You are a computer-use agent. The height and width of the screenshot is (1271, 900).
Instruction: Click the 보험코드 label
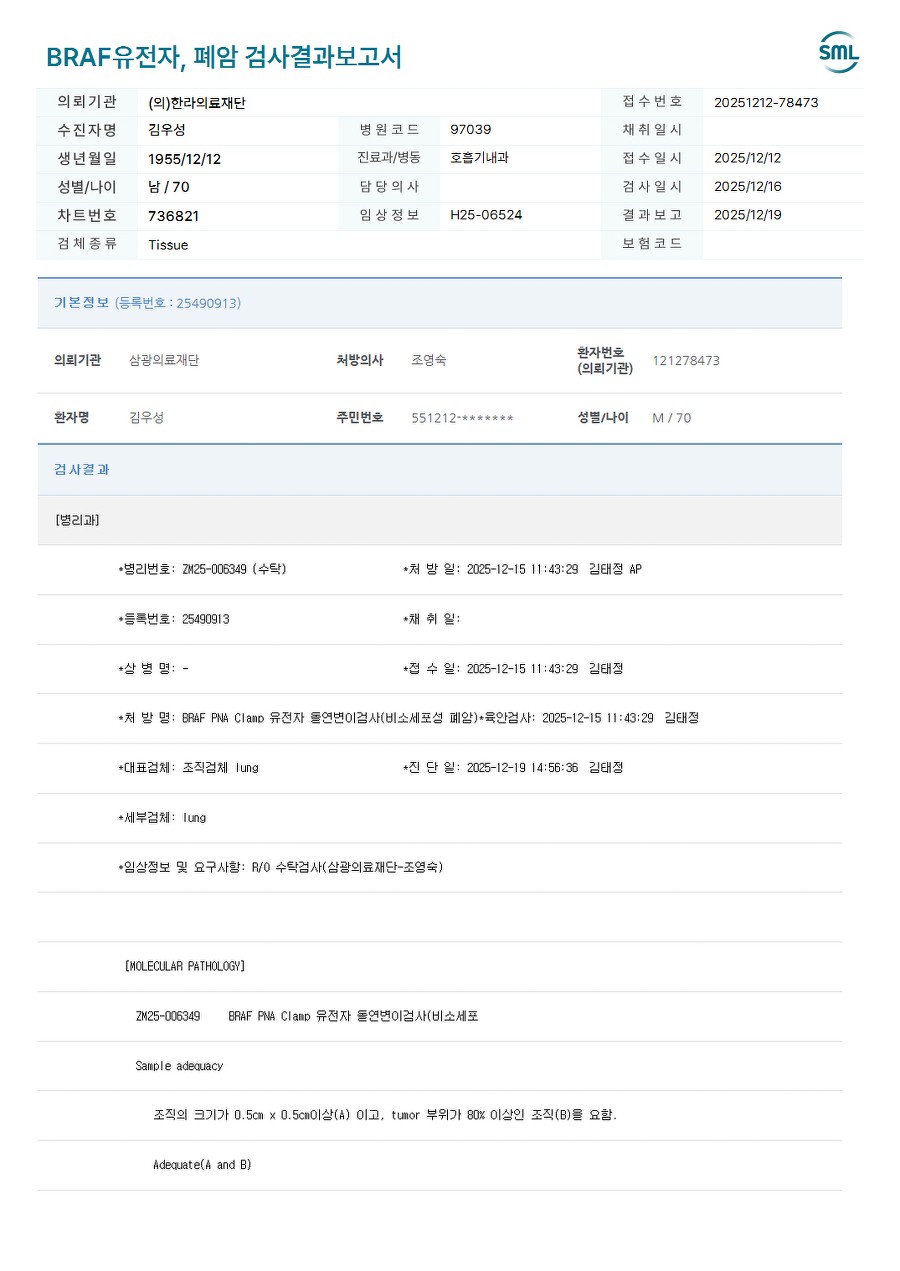[652, 244]
